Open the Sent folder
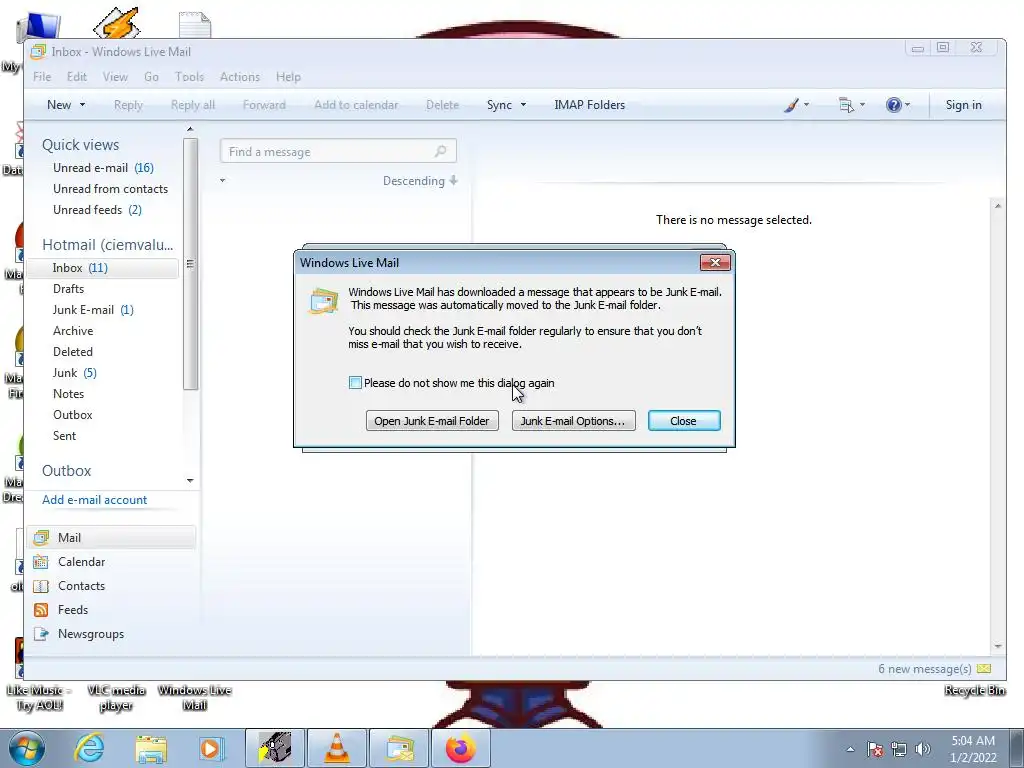1024x768 pixels. tap(65, 436)
